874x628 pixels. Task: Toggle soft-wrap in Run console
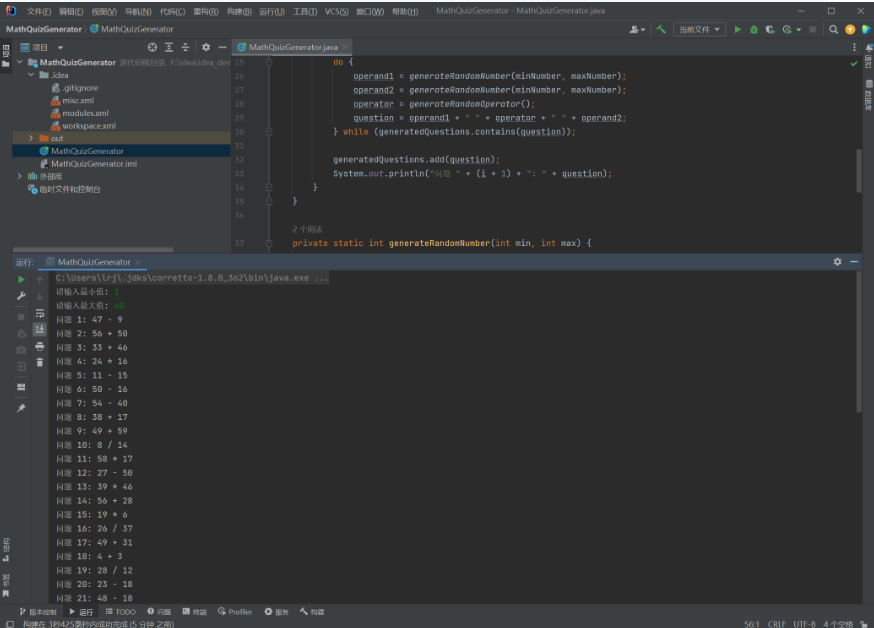coord(40,313)
